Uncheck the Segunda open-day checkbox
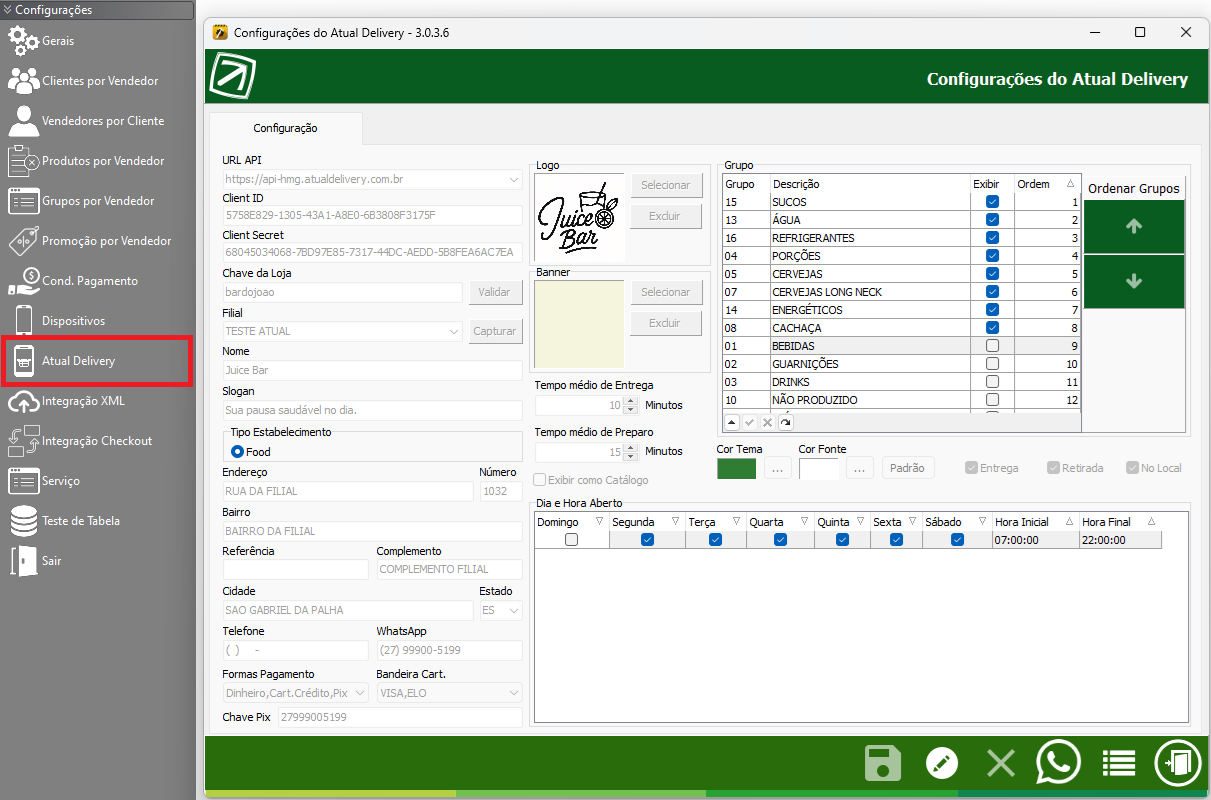The width and height of the screenshot is (1211, 800). pyautogui.click(x=647, y=540)
